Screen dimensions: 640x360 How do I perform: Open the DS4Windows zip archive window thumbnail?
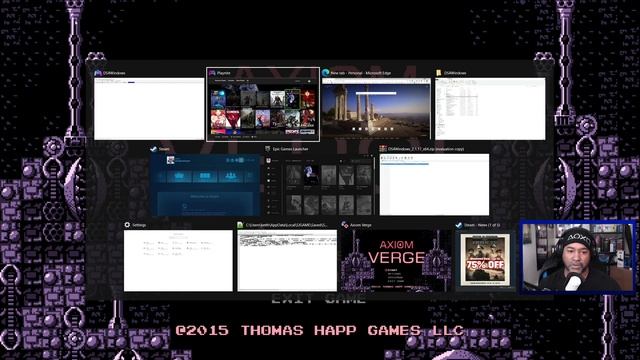click(x=434, y=184)
